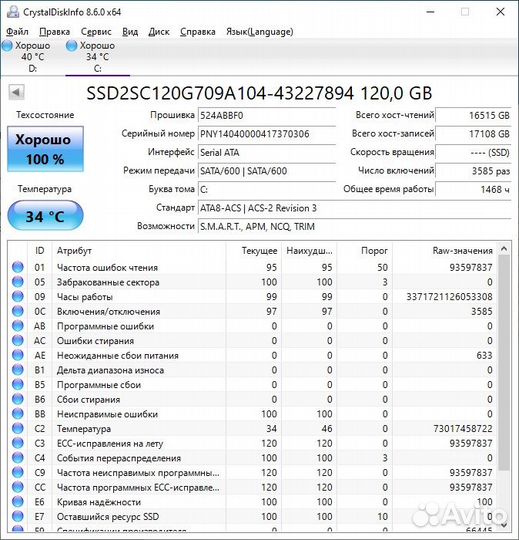Click the status circle for attribute B5
This screenshot has width=519, height=540.
pos(18,384)
